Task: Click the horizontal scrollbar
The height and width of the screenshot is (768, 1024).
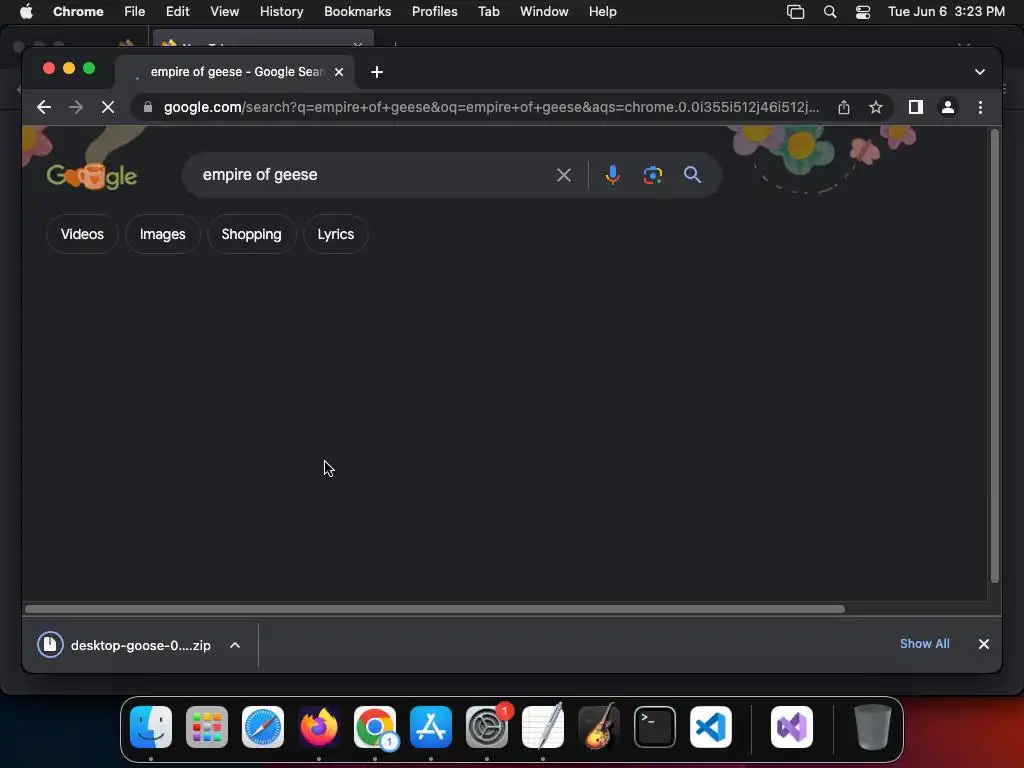Action: (435, 609)
